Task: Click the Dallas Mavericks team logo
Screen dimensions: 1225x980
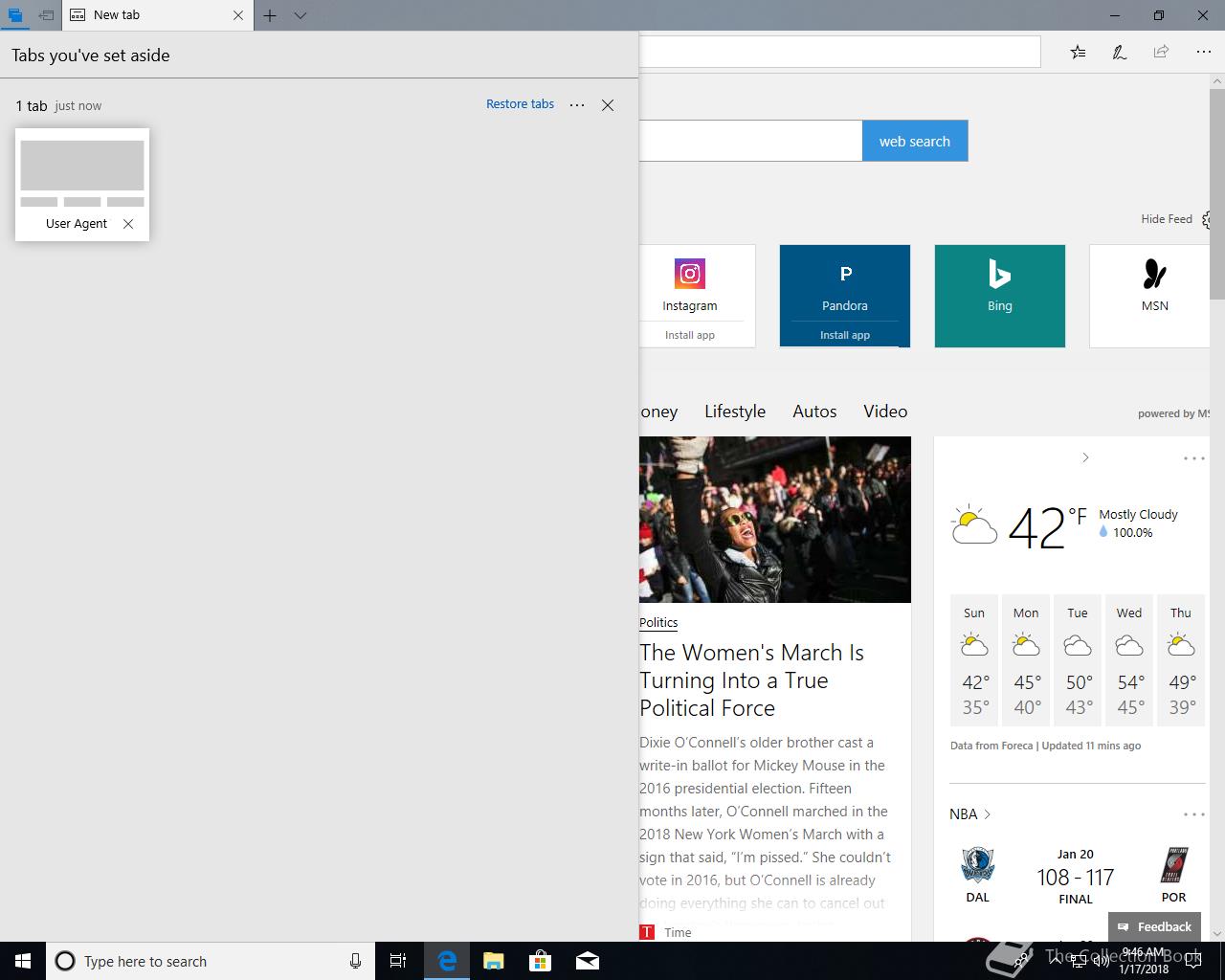Action: click(978, 865)
